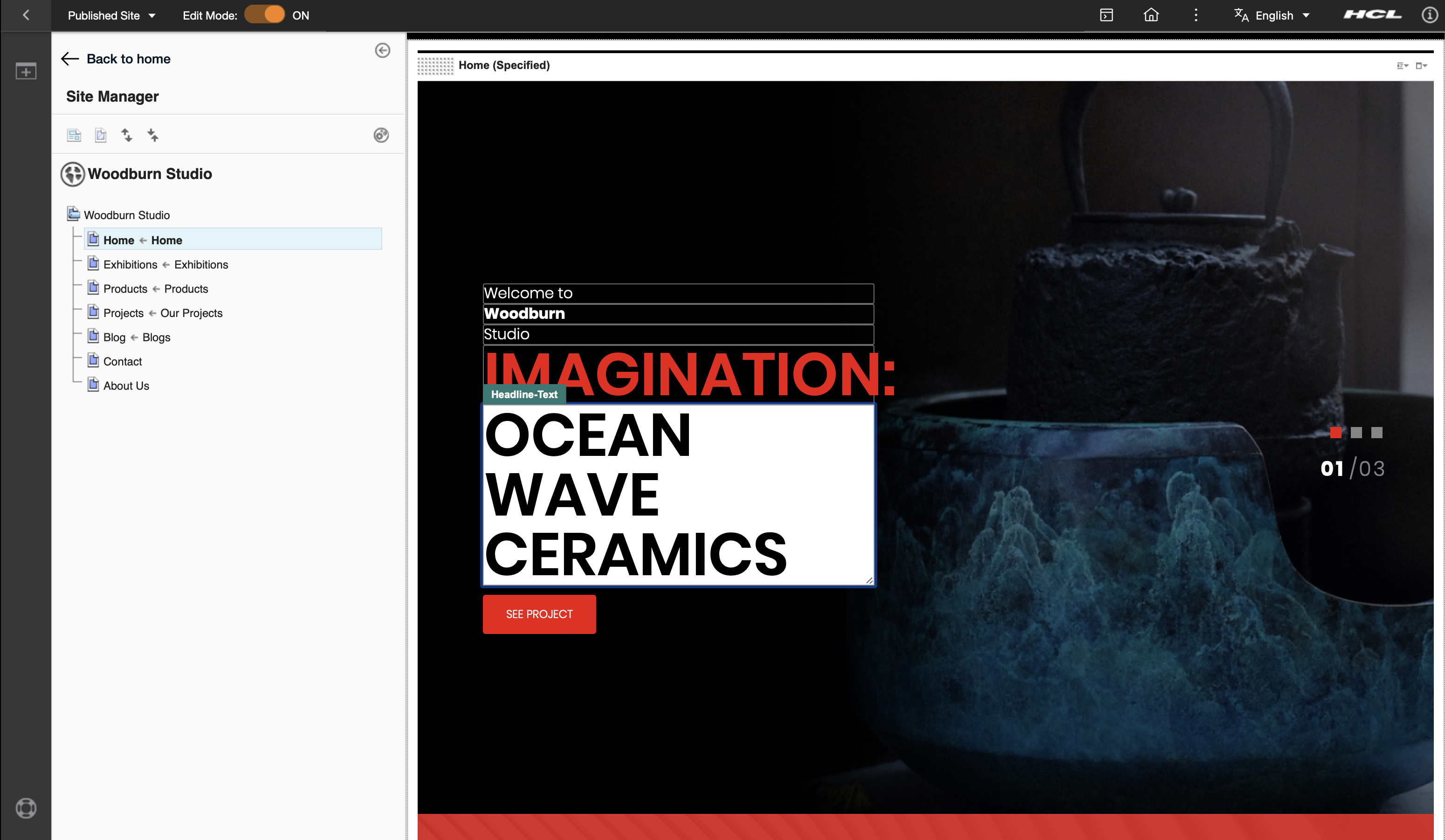Select the About Us page in site tree
Viewport: 1445px width, 840px height.
click(126, 385)
